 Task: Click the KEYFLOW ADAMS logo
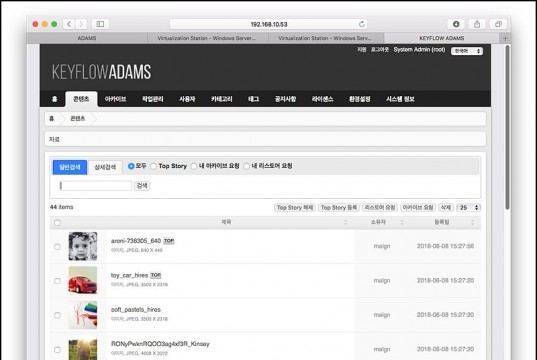point(101,72)
